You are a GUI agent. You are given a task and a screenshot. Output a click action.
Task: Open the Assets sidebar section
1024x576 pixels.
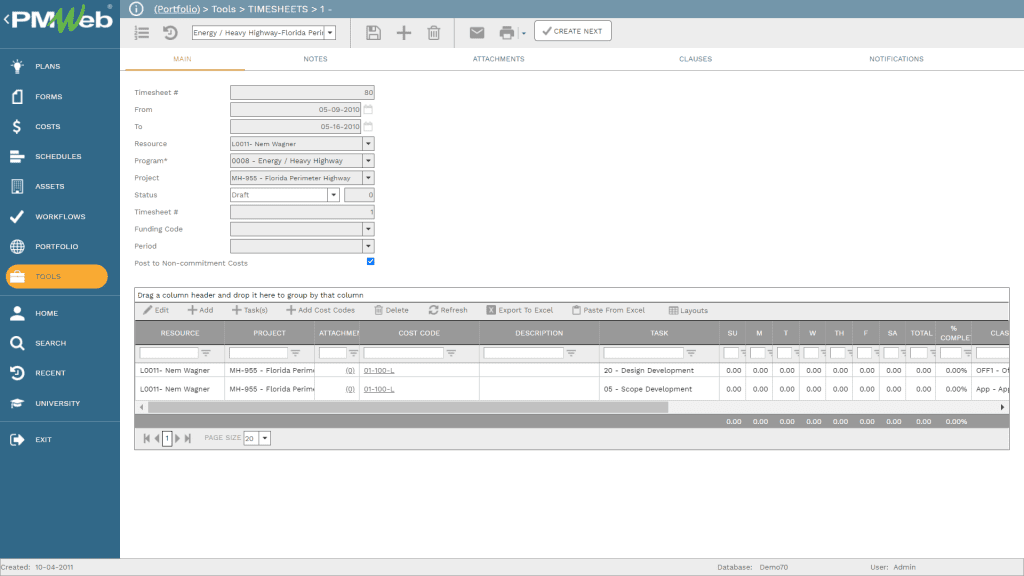49,186
